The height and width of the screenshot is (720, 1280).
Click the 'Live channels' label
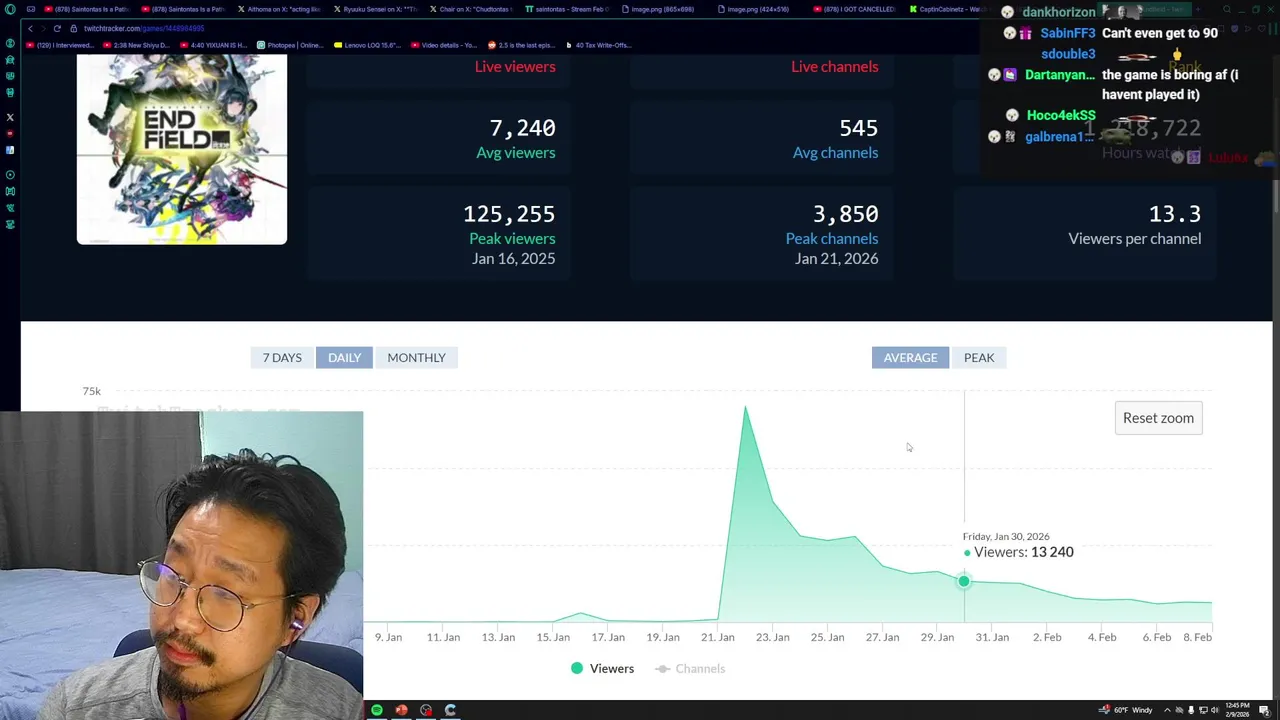[835, 66]
